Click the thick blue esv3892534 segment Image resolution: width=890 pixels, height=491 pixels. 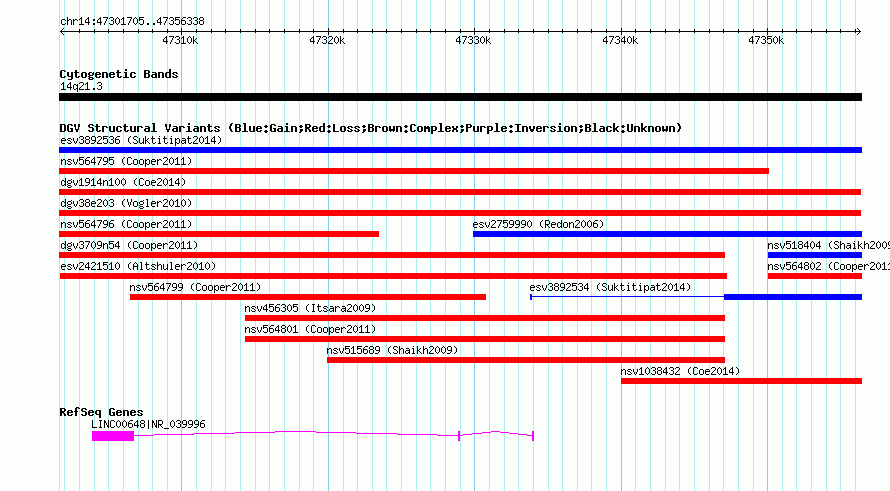(793, 297)
